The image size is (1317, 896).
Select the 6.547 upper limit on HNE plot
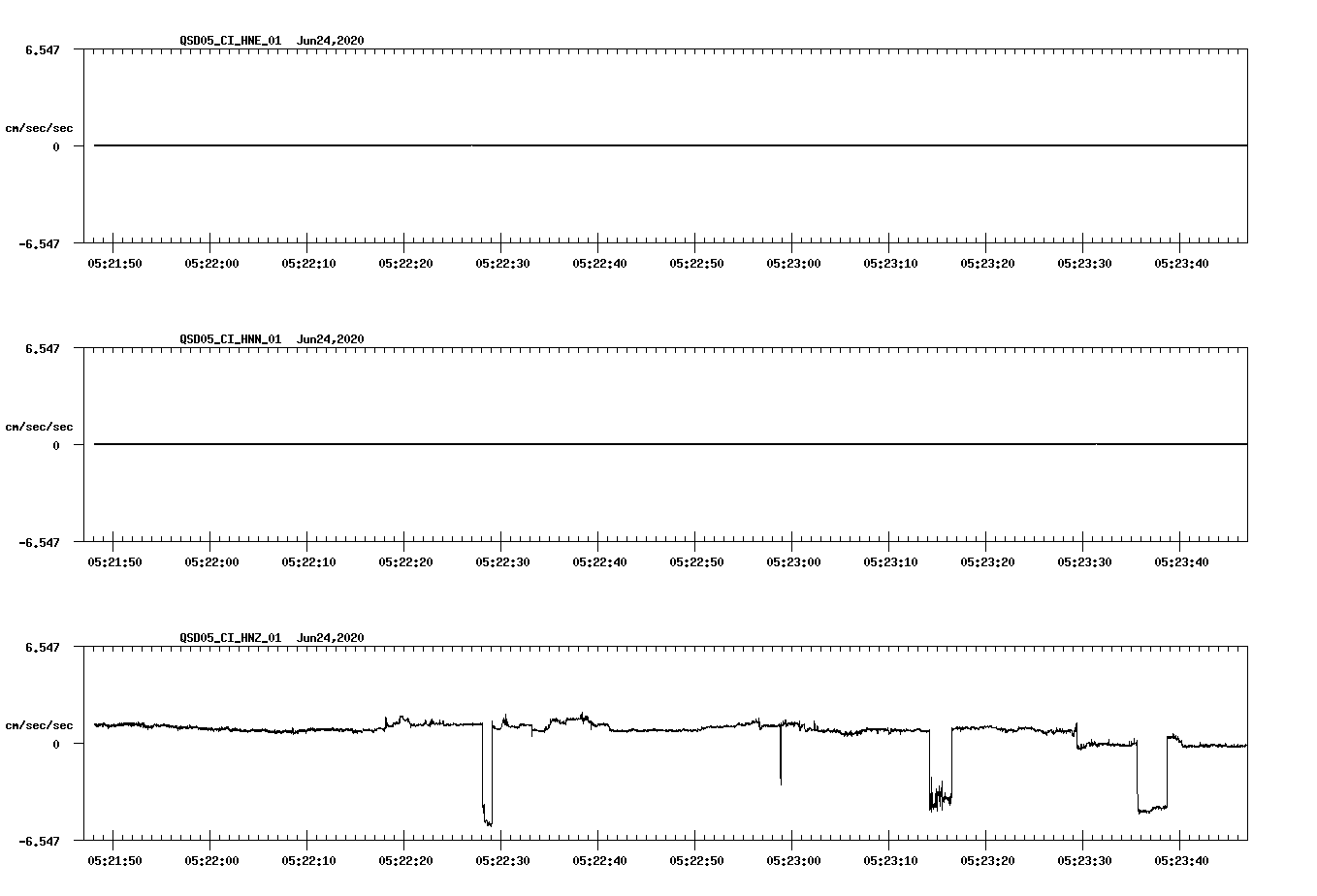tap(43, 48)
